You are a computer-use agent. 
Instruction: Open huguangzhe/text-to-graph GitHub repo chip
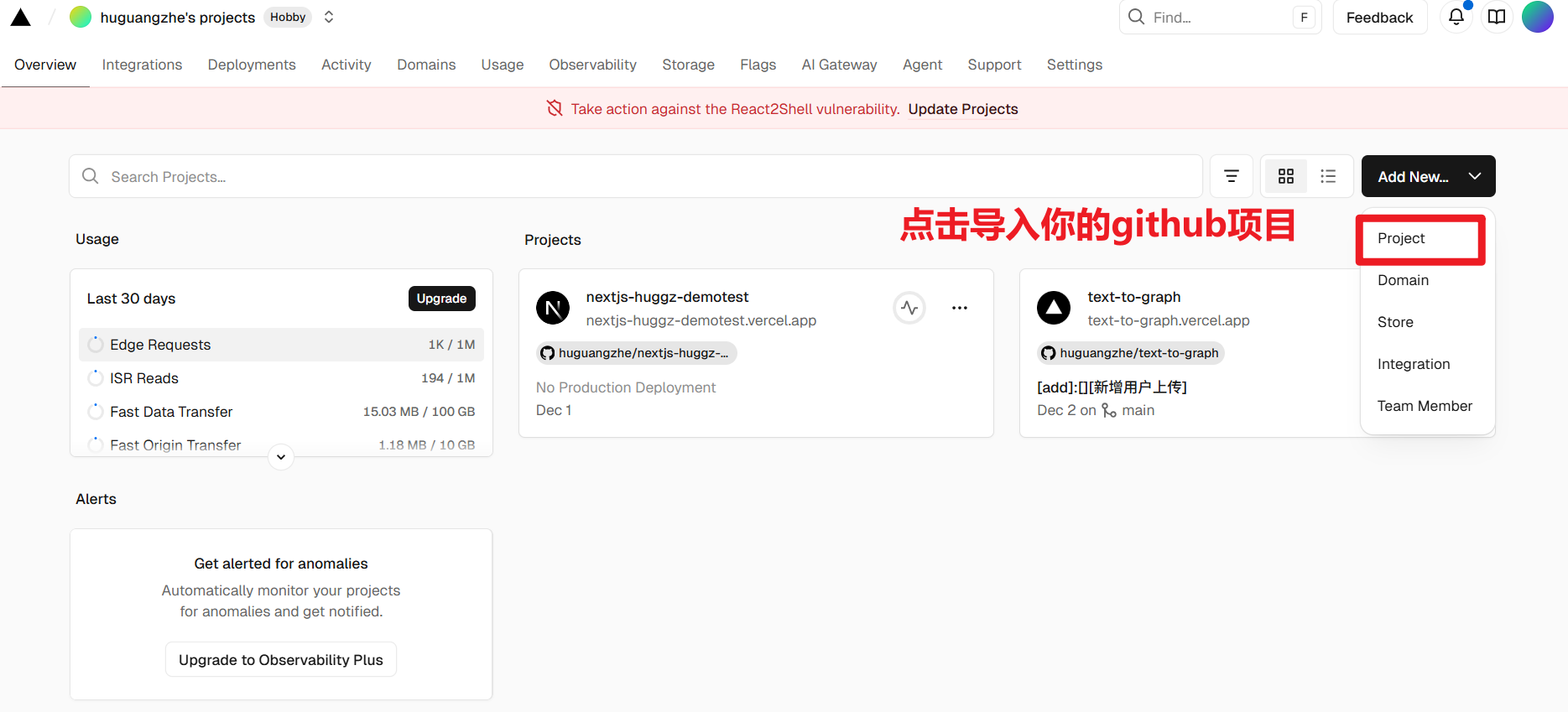pyautogui.click(x=1131, y=353)
